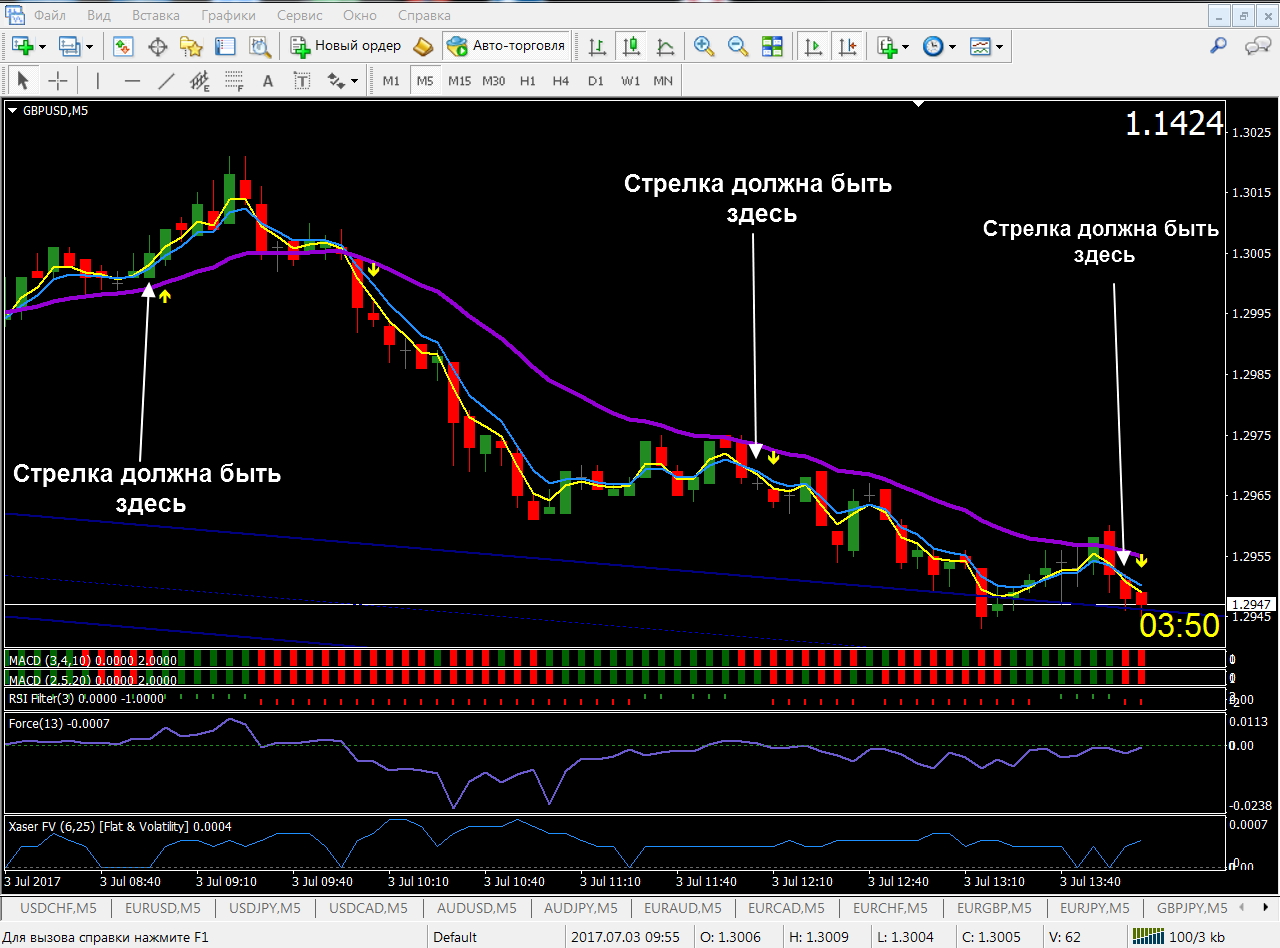Select the Fibonacci retracement tool
Image resolution: width=1280 pixels, height=948 pixels.
pos(234,81)
